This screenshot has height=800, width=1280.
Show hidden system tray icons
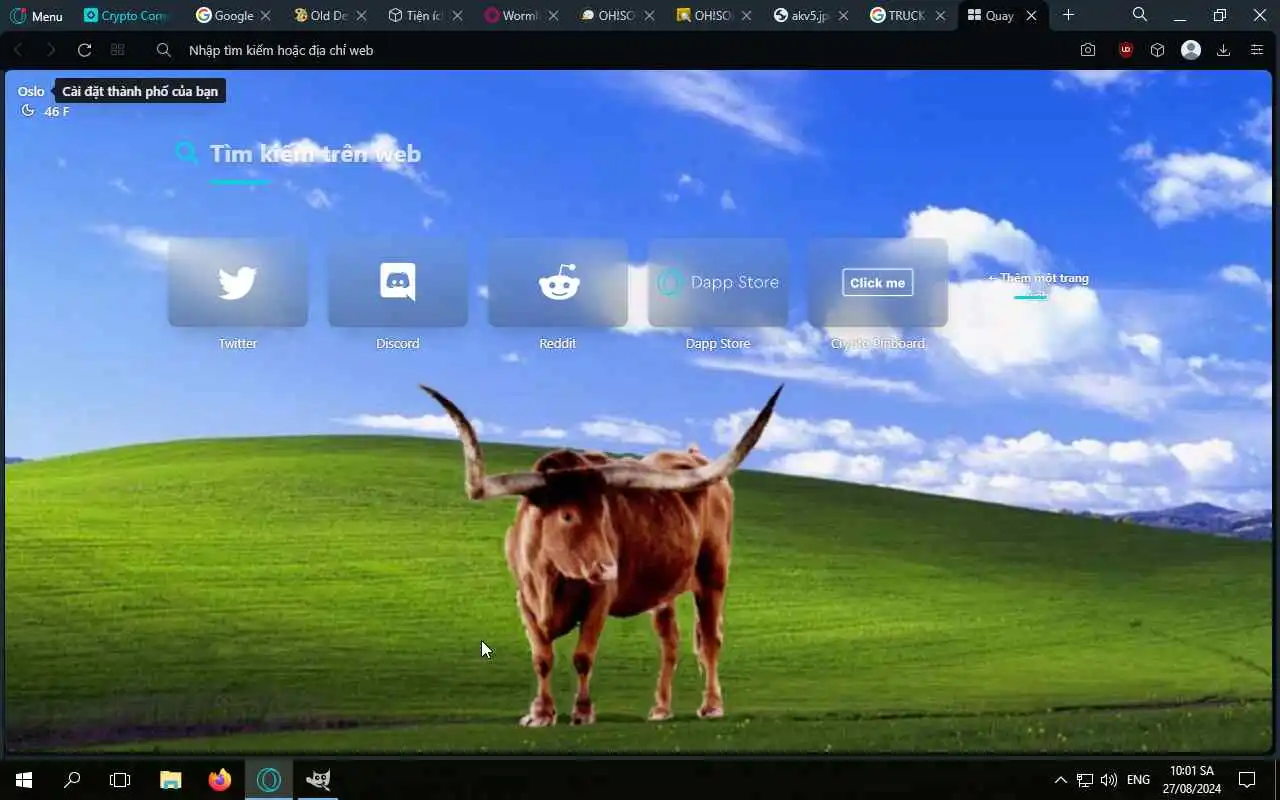click(x=1061, y=780)
